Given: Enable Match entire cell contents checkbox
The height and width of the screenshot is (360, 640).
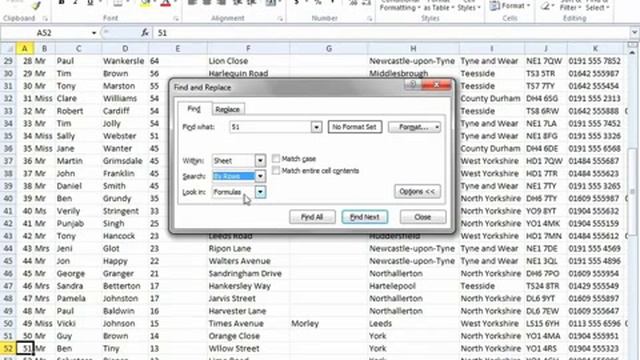Looking at the screenshot, I should click(276, 171).
